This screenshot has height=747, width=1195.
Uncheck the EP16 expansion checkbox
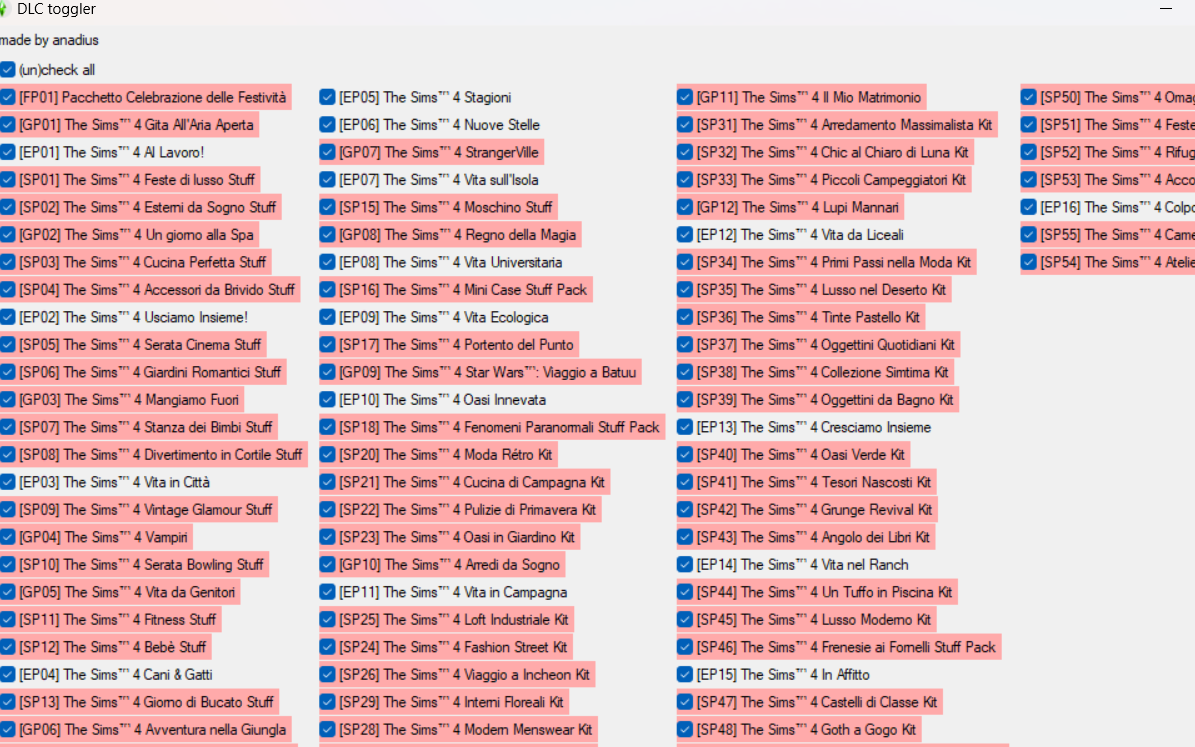[x=1029, y=207]
